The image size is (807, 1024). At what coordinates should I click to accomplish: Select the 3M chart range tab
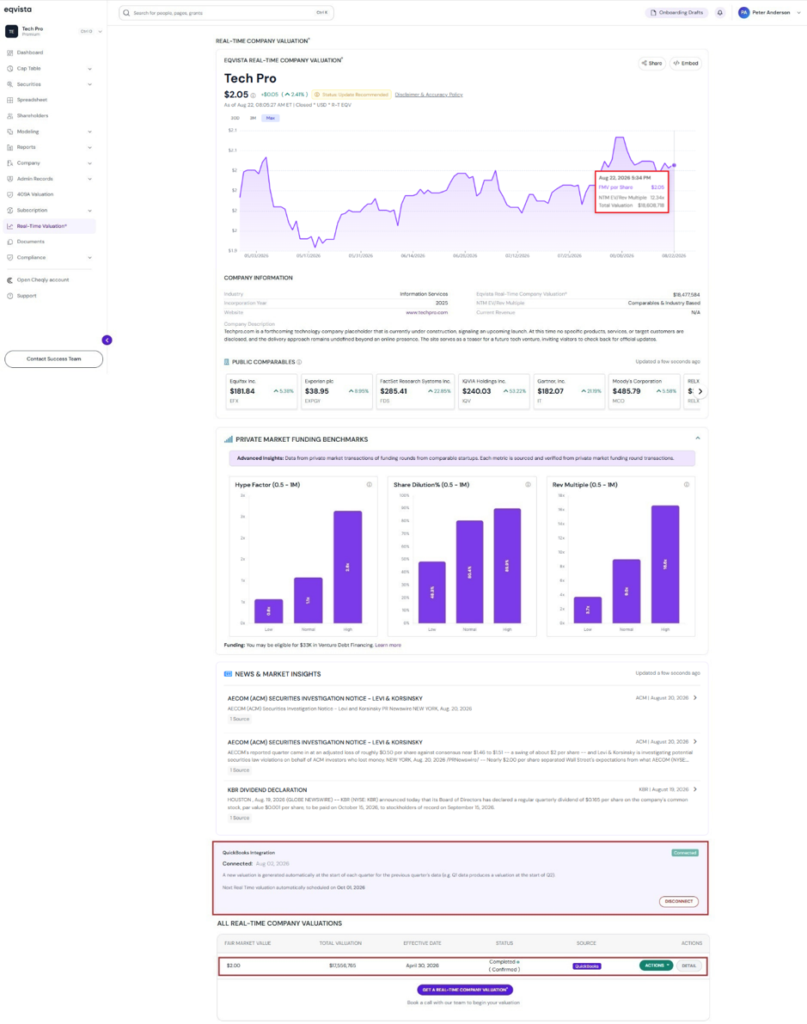tap(253, 118)
